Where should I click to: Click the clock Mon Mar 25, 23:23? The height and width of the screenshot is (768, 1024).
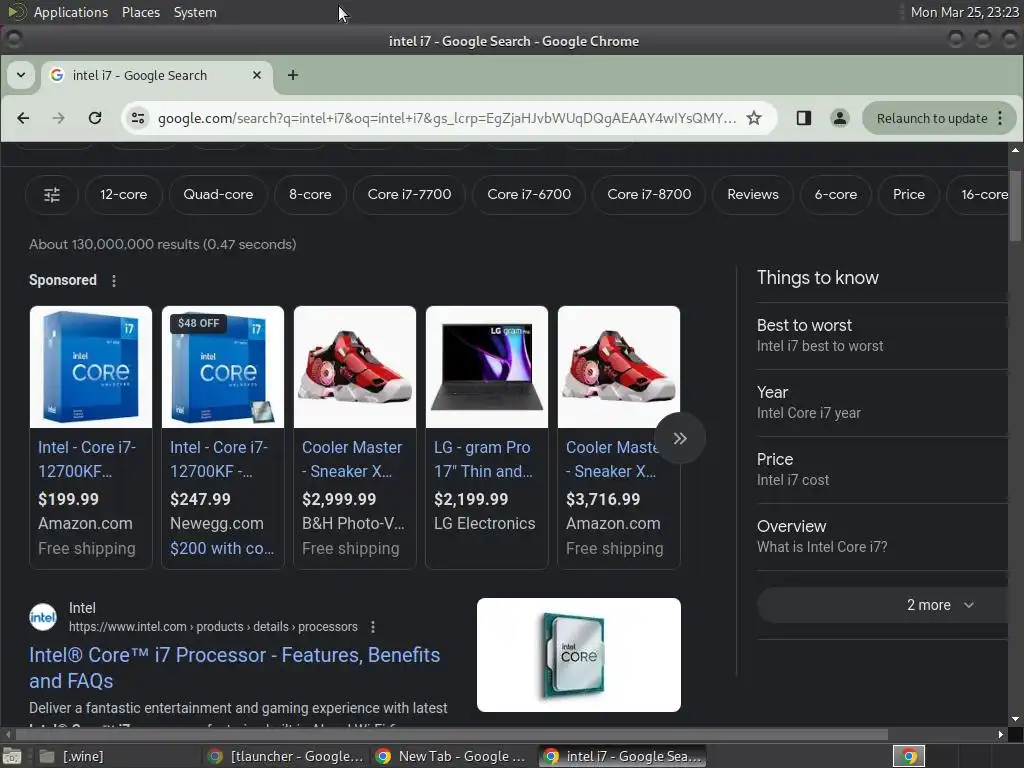click(x=965, y=12)
